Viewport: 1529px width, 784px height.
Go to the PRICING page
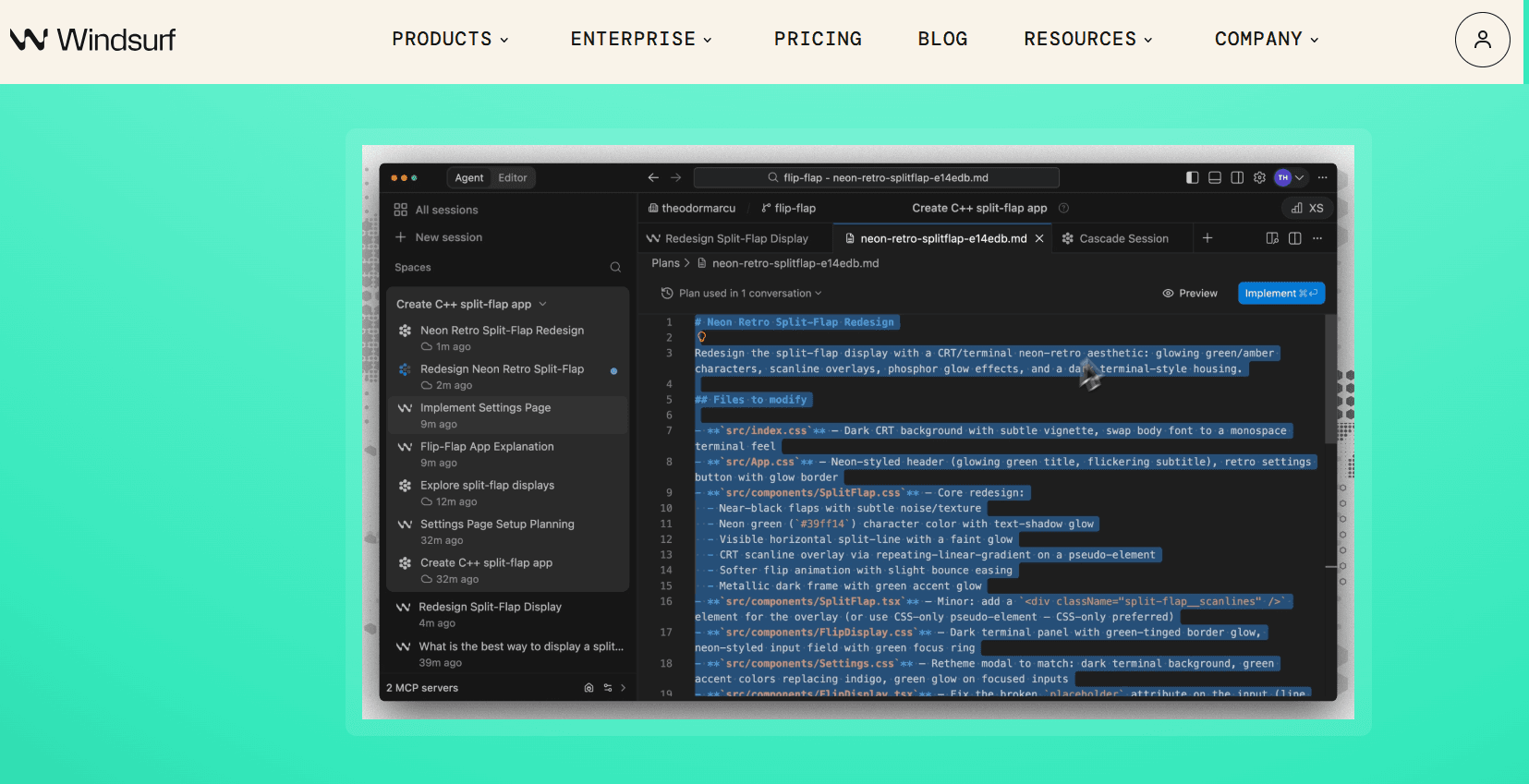[x=818, y=39]
